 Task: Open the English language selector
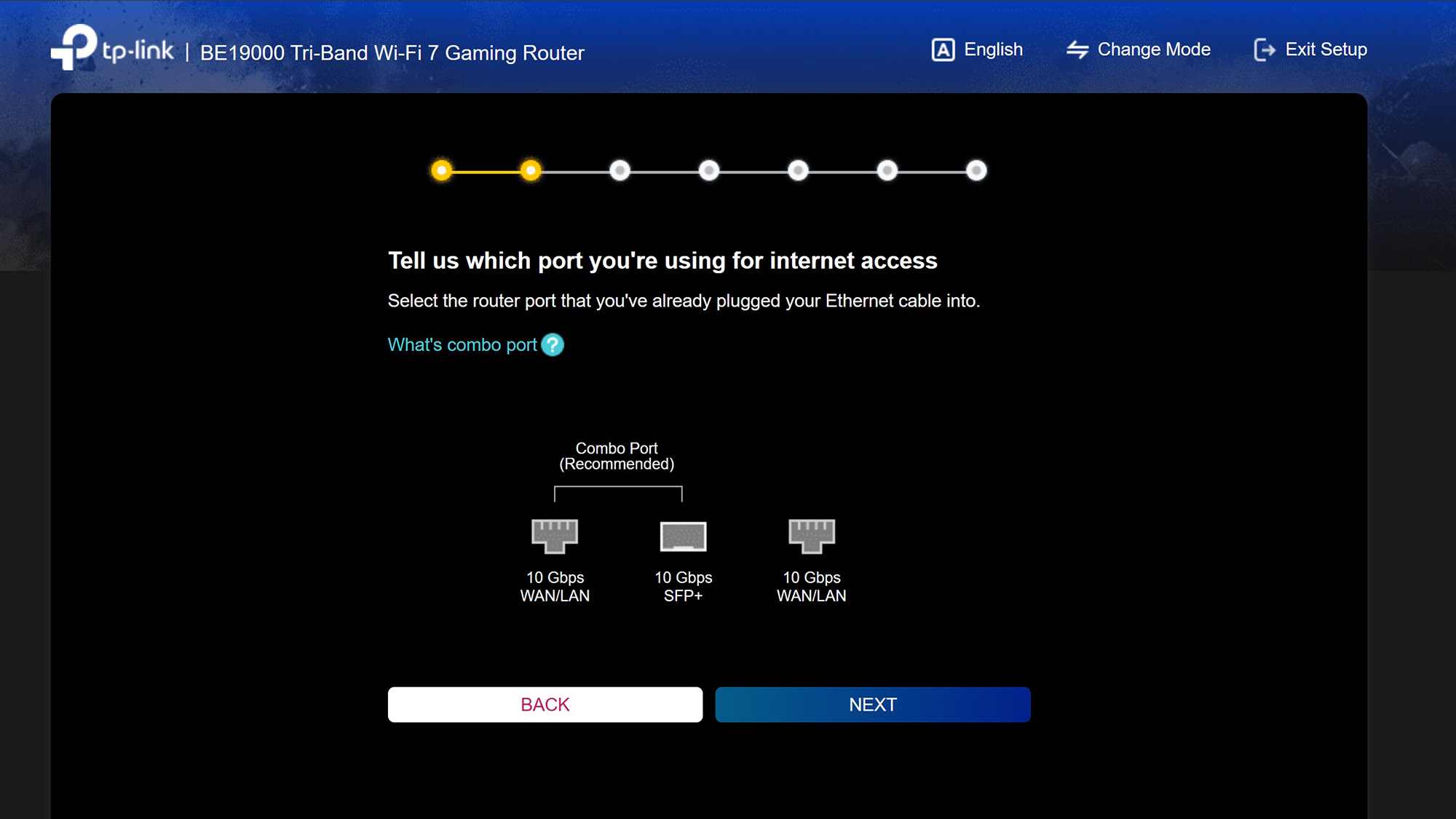pos(977,50)
